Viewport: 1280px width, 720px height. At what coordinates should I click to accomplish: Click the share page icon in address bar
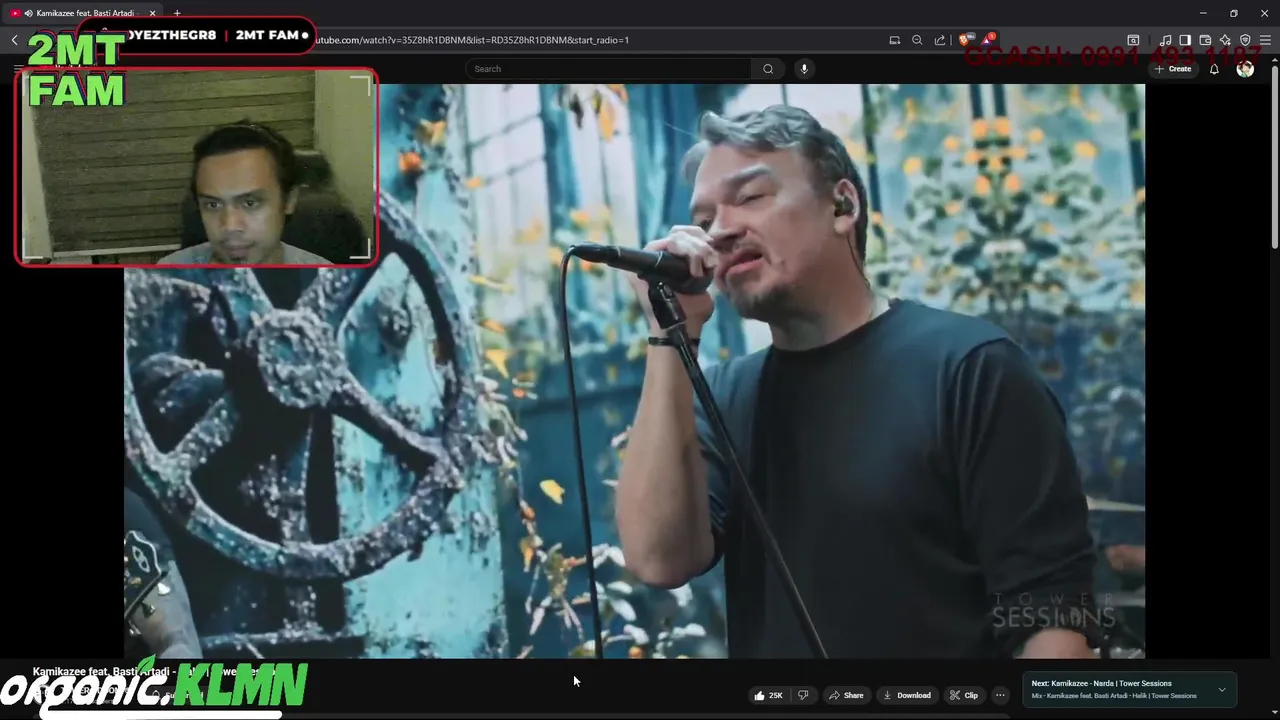click(940, 40)
